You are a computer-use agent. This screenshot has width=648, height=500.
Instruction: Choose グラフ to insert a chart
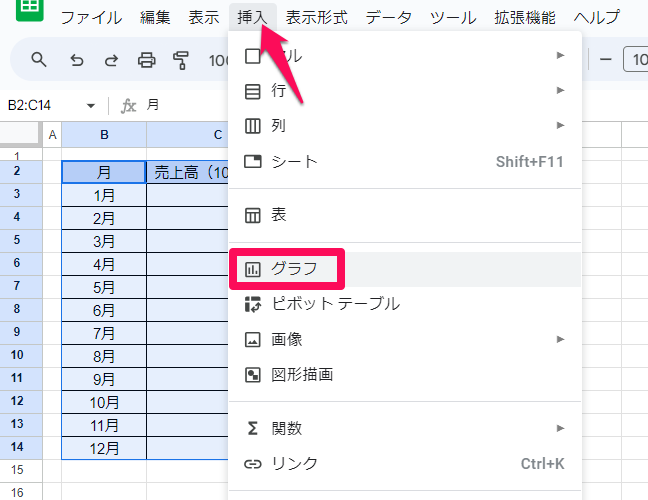405,269
